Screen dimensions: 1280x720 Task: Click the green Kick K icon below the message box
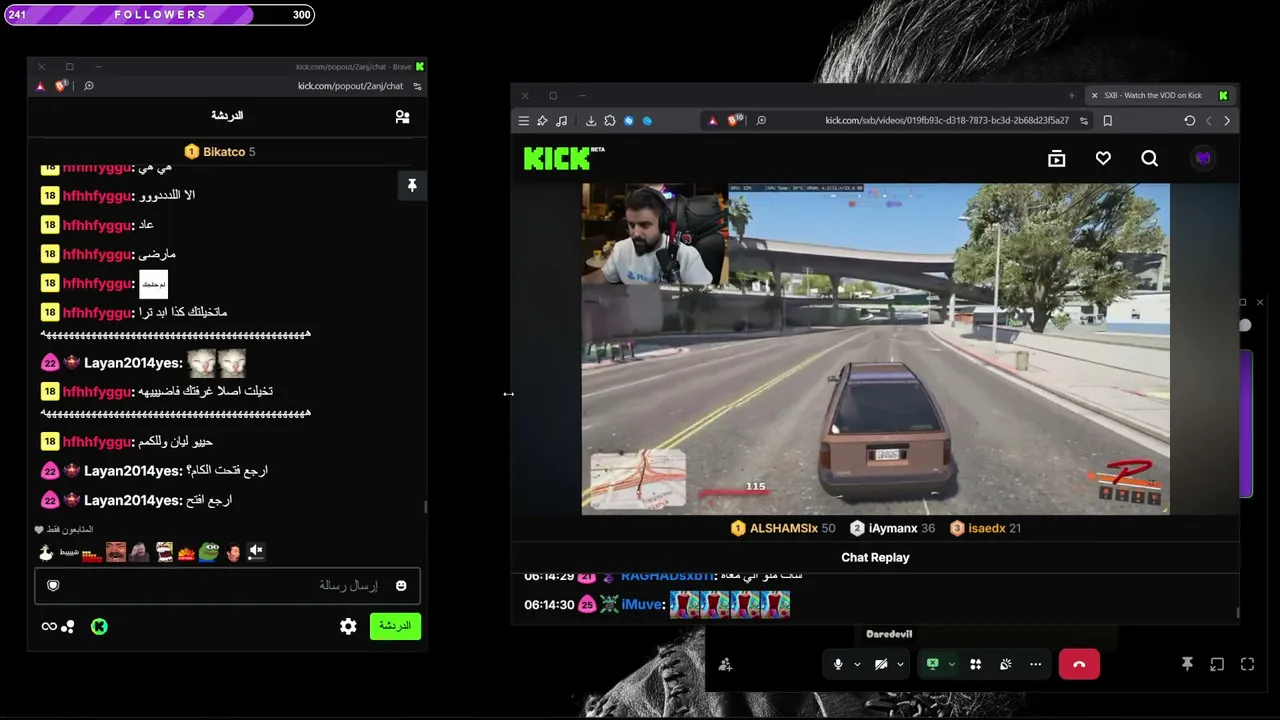tap(99, 626)
